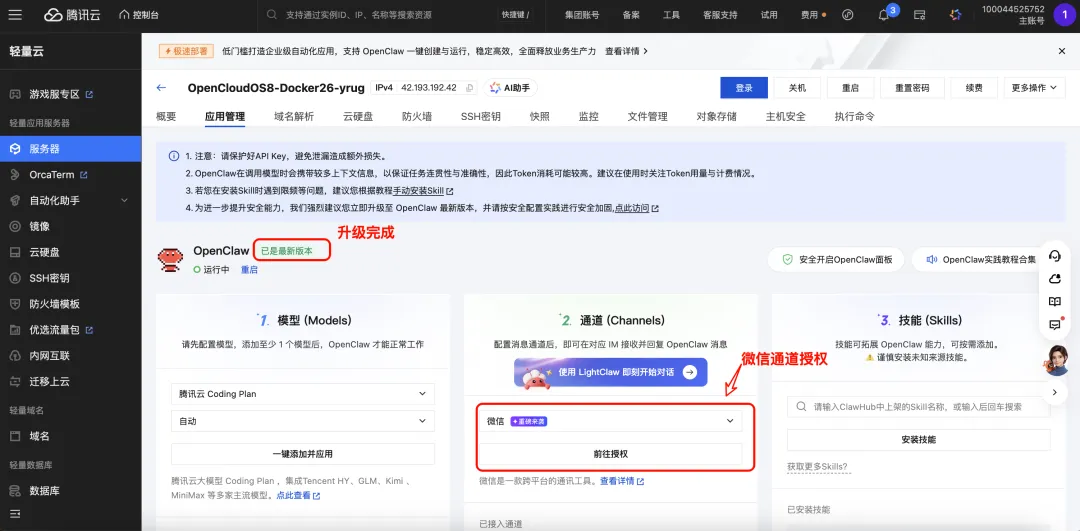Image resolution: width=1080 pixels, height=531 pixels.
Task: Click the Tencent Cloud logo
Action: point(72,14)
